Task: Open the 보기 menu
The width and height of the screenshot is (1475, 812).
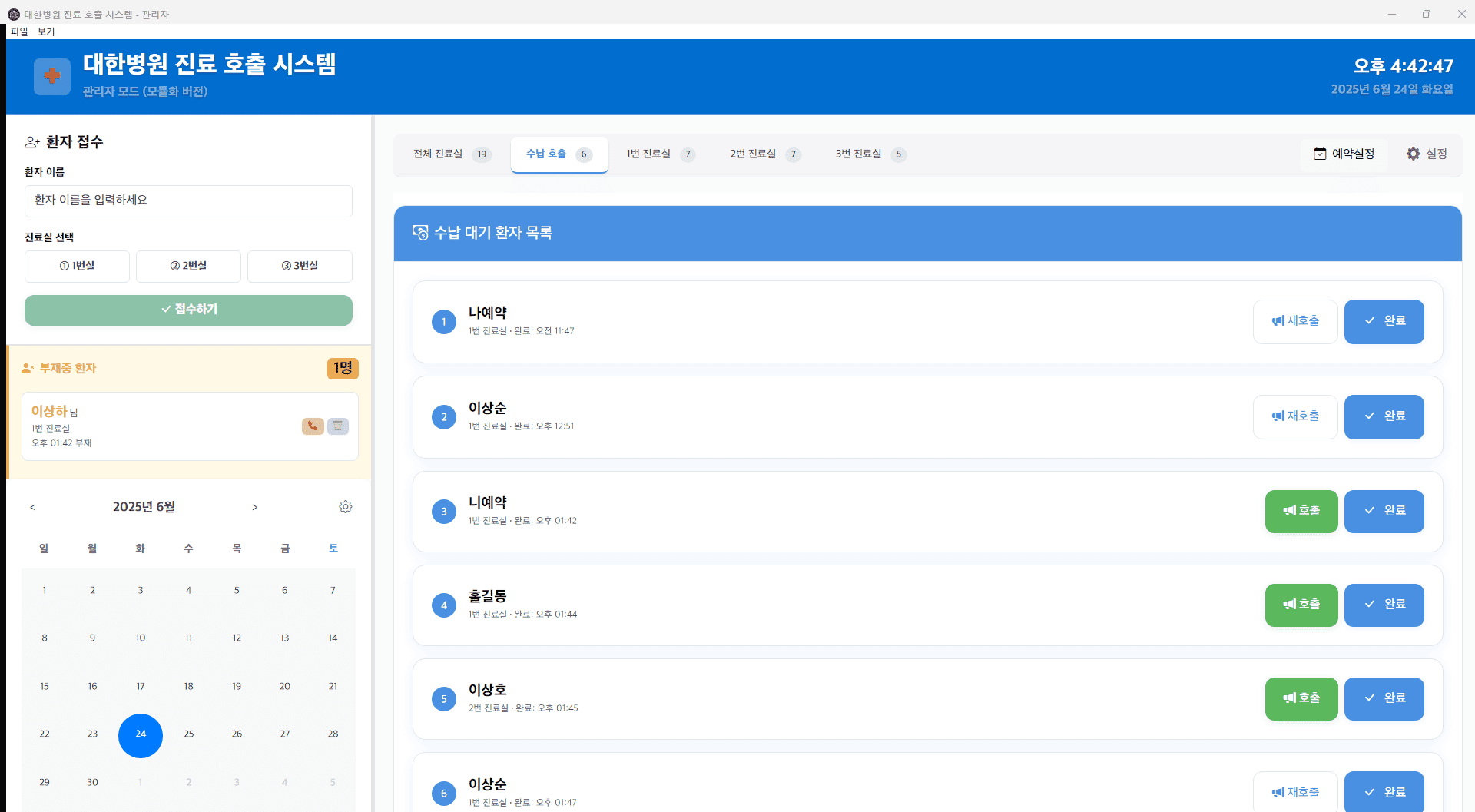Action: tap(46, 31)
